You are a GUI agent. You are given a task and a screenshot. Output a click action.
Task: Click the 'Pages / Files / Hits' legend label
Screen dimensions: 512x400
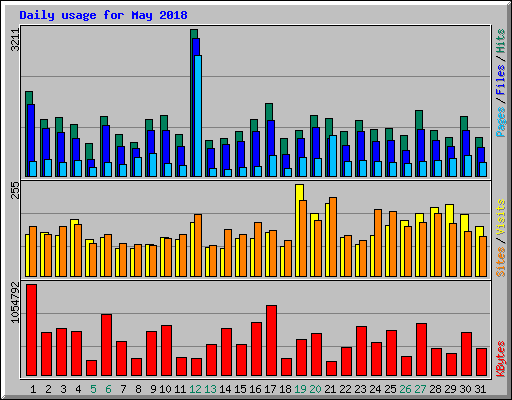pos(501,83)
